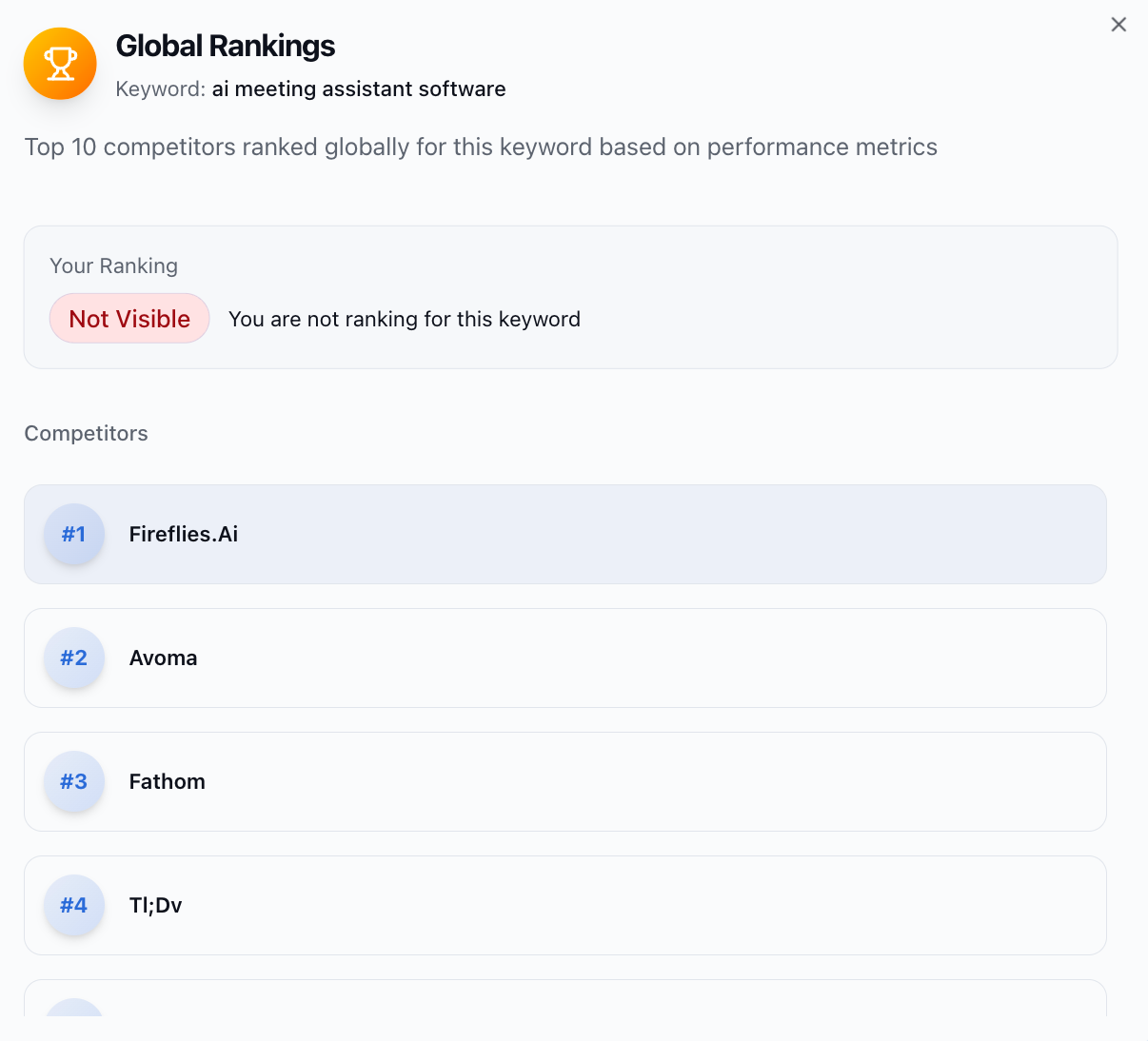Click the #4 rank badge
Screen dimensions: 1148x1041
coord(74,905)
